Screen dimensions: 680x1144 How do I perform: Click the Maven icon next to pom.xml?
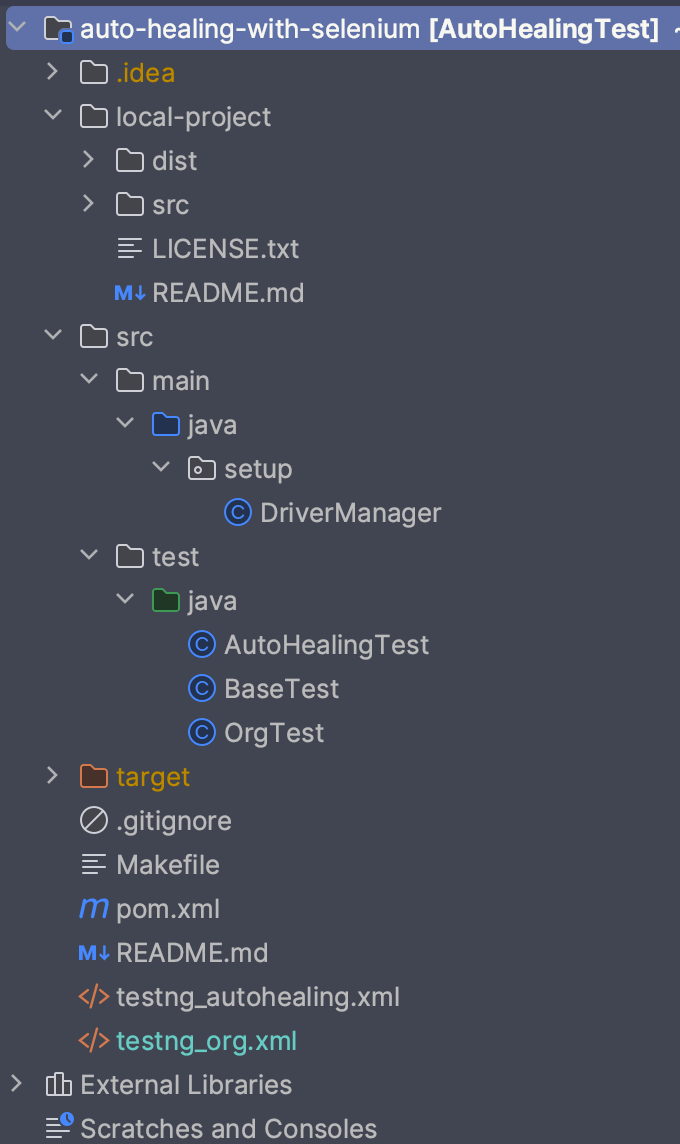(x=92, y=908)
